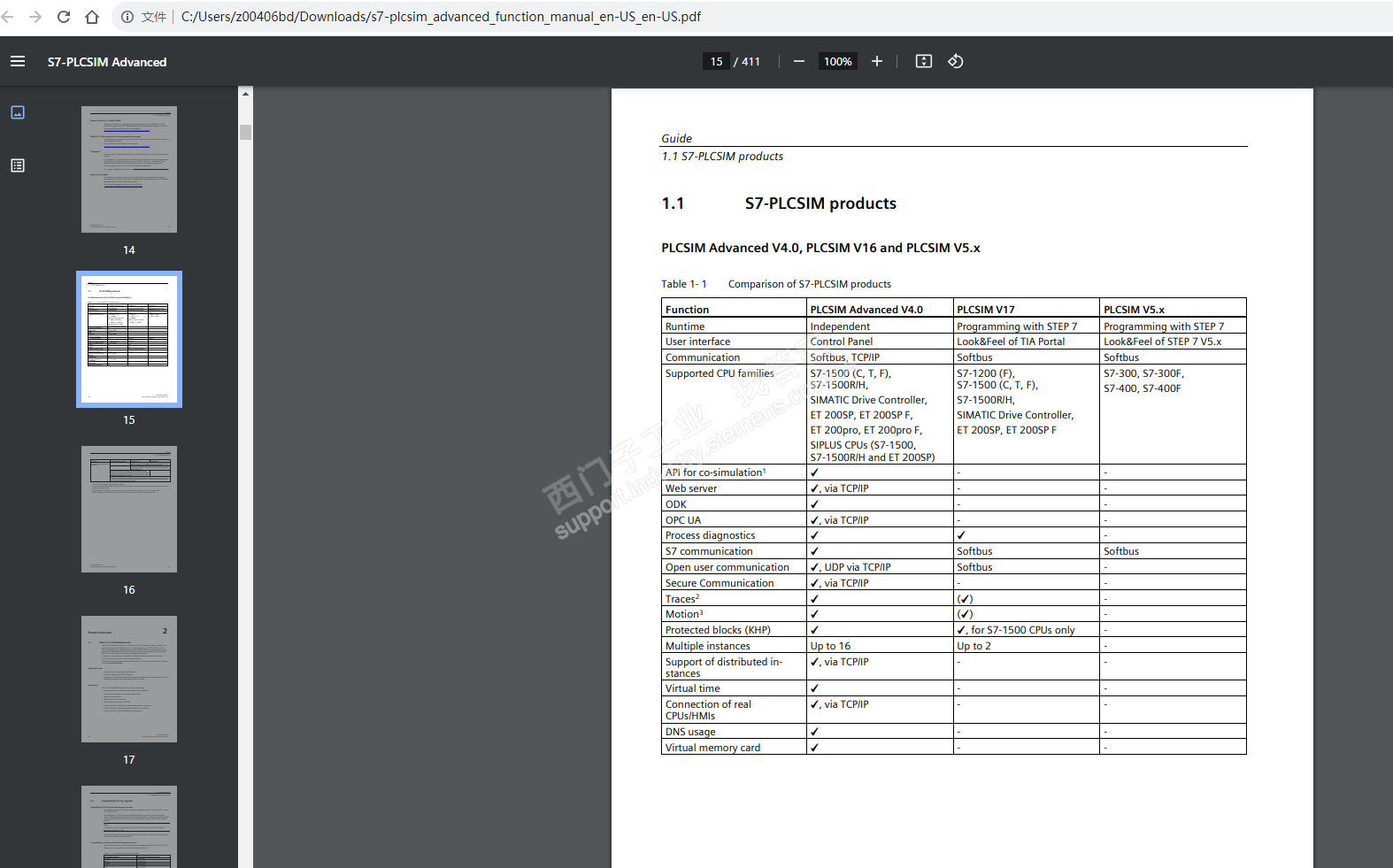
Task: Click the 'Virtual time' row label
Action: point(693,688)
